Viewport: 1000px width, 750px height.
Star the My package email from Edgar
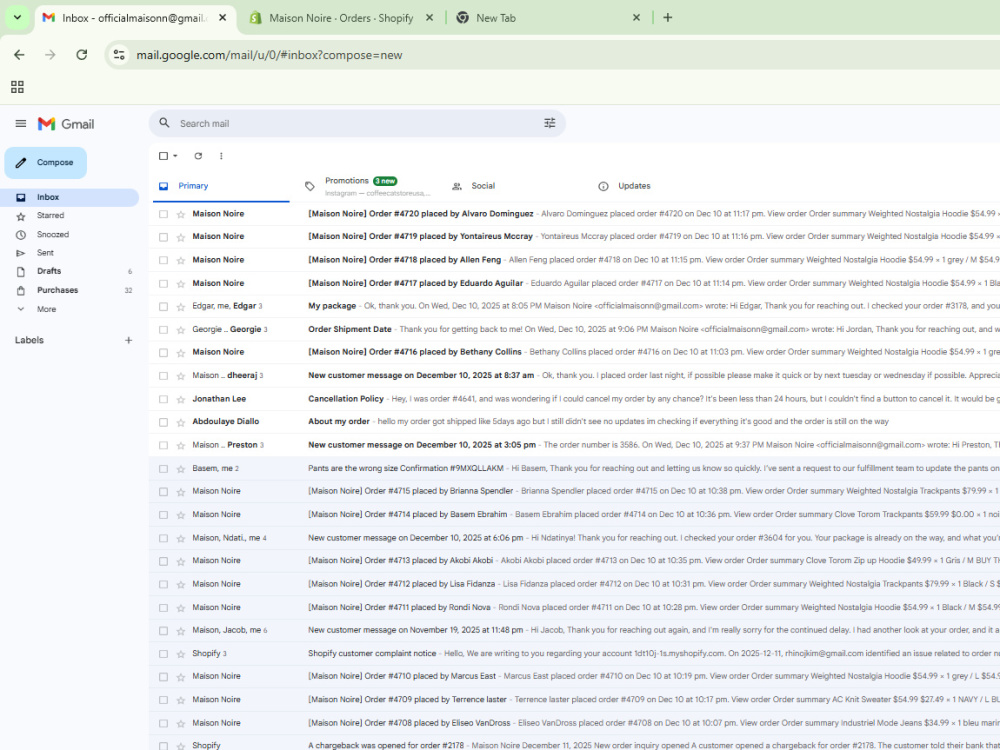pyautogui.click(x=180, y=307)
